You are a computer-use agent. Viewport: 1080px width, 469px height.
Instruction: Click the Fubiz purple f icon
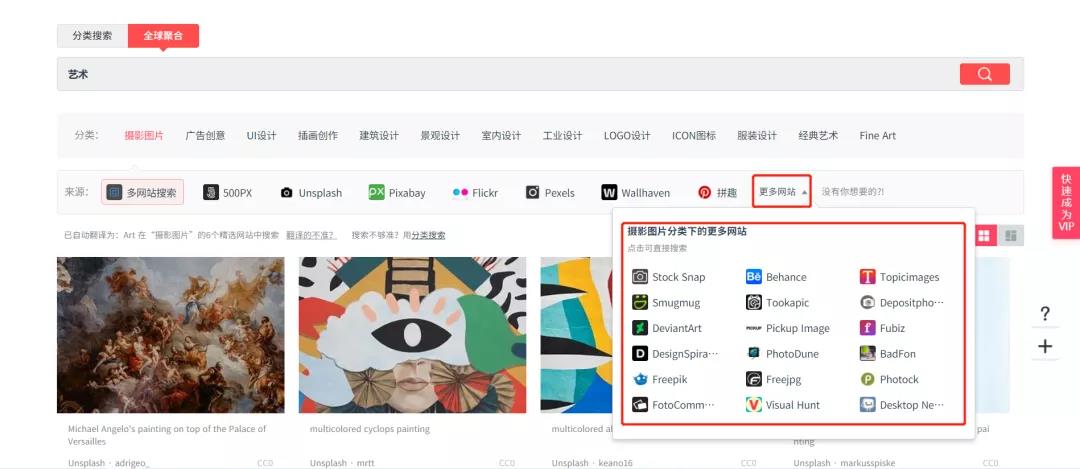coord(868,328)
